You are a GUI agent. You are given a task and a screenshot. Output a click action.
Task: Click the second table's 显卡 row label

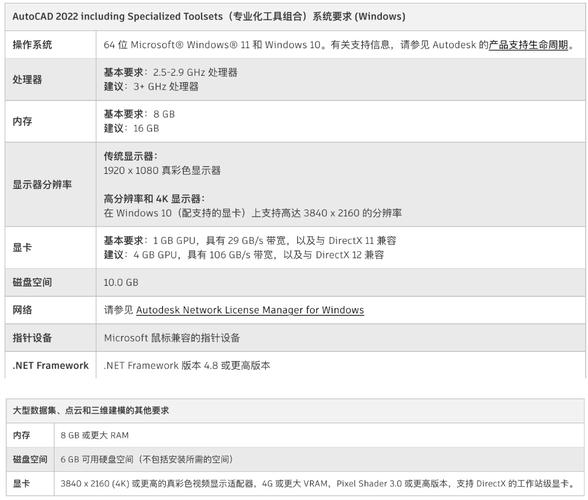pos(21,483)
